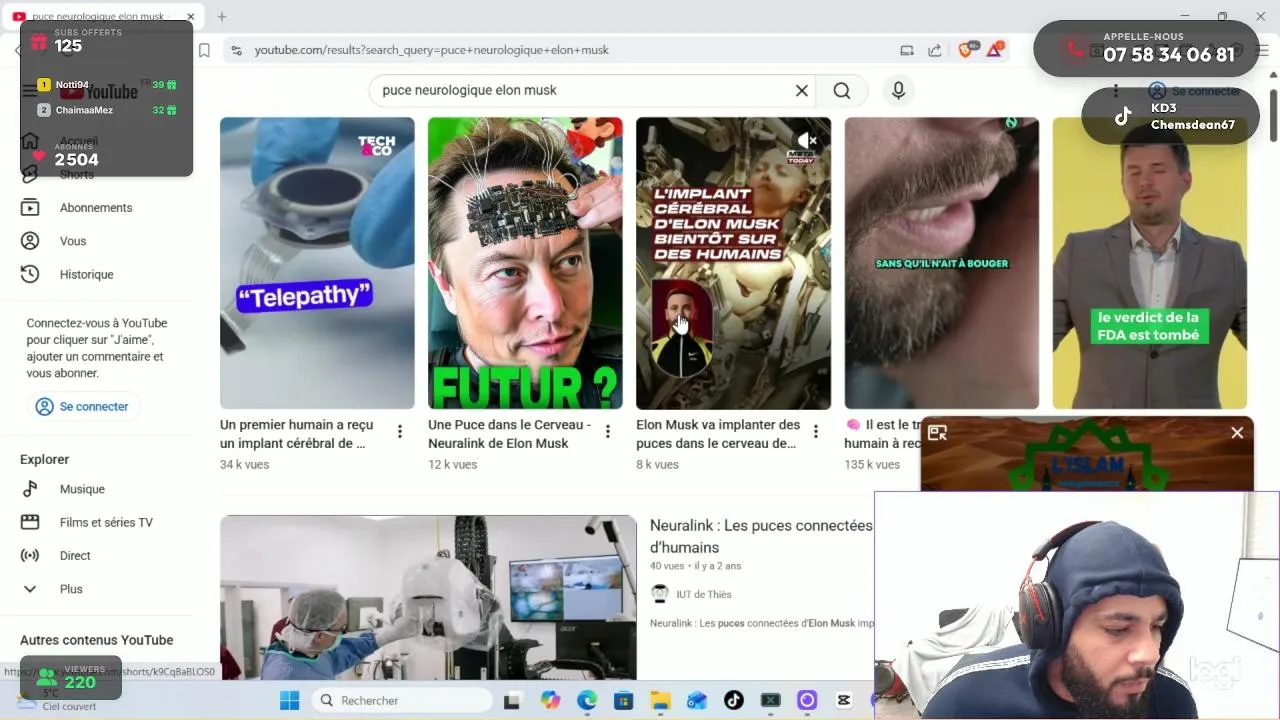The height and width of the screenshot is (720, 1280).
Task: Open title "Une Puce dans le Cerveau - Neuralink"
Action: (509, 434)
